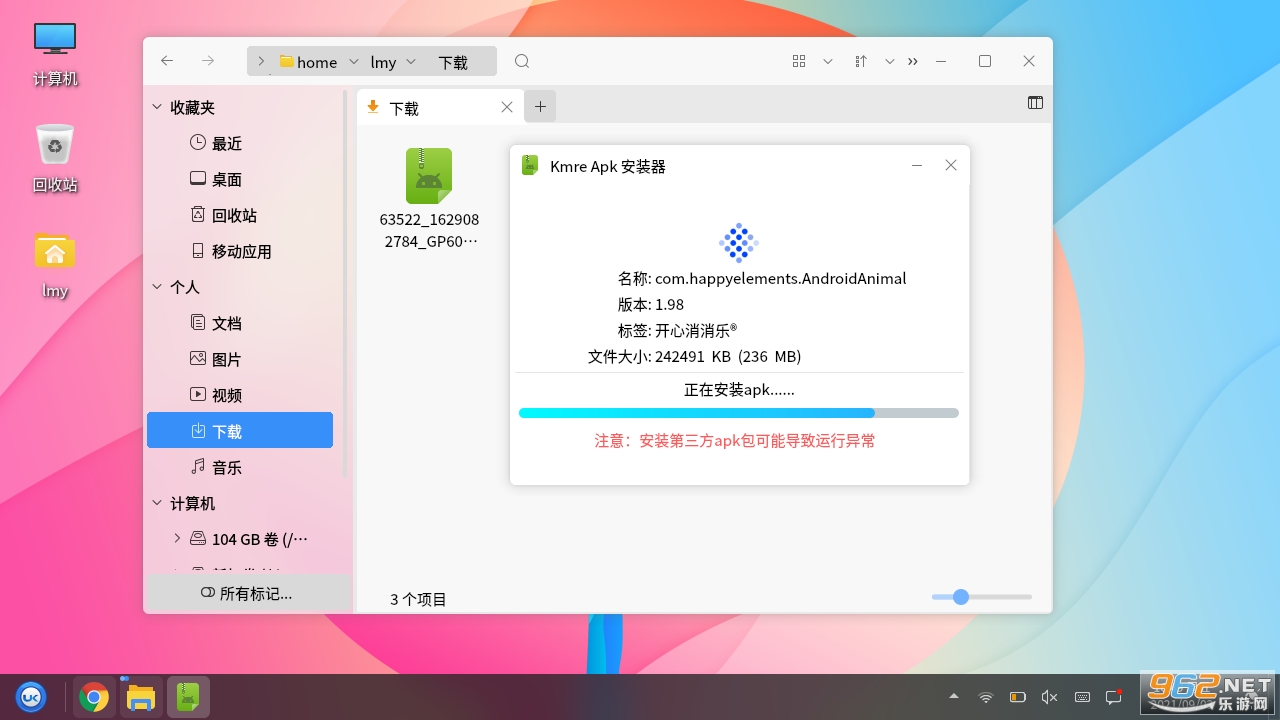The image size is (1280, 720).
Task: Click 文件大小 242491 KB text
Action: tap(695, 356)
